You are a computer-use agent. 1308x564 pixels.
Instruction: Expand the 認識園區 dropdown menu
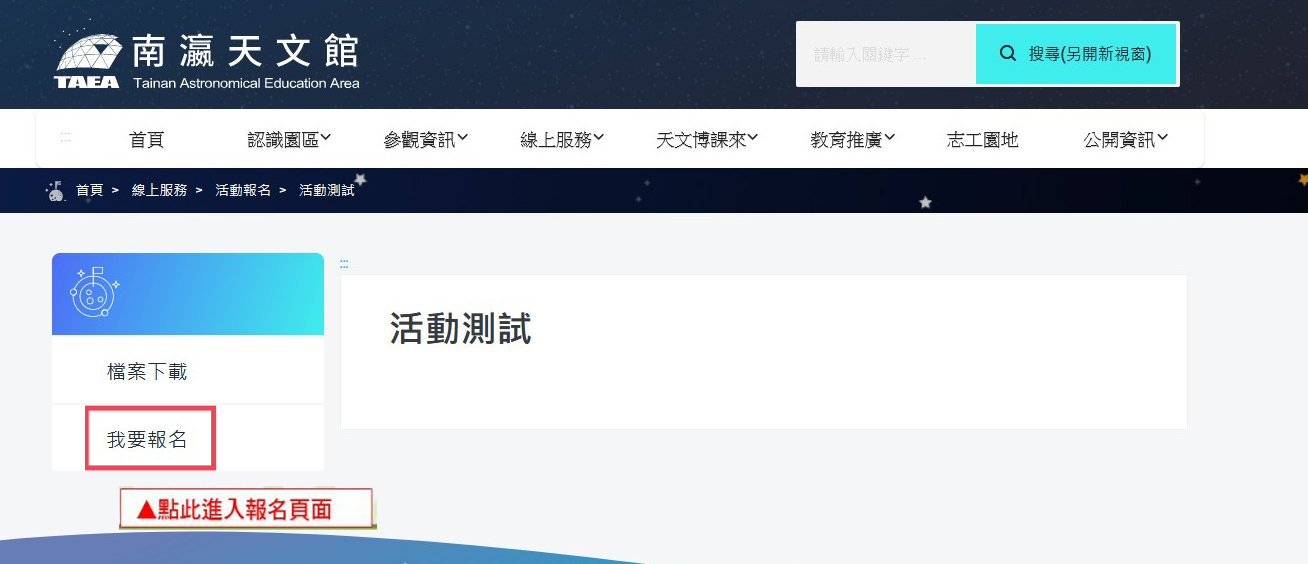click(289, 140)
